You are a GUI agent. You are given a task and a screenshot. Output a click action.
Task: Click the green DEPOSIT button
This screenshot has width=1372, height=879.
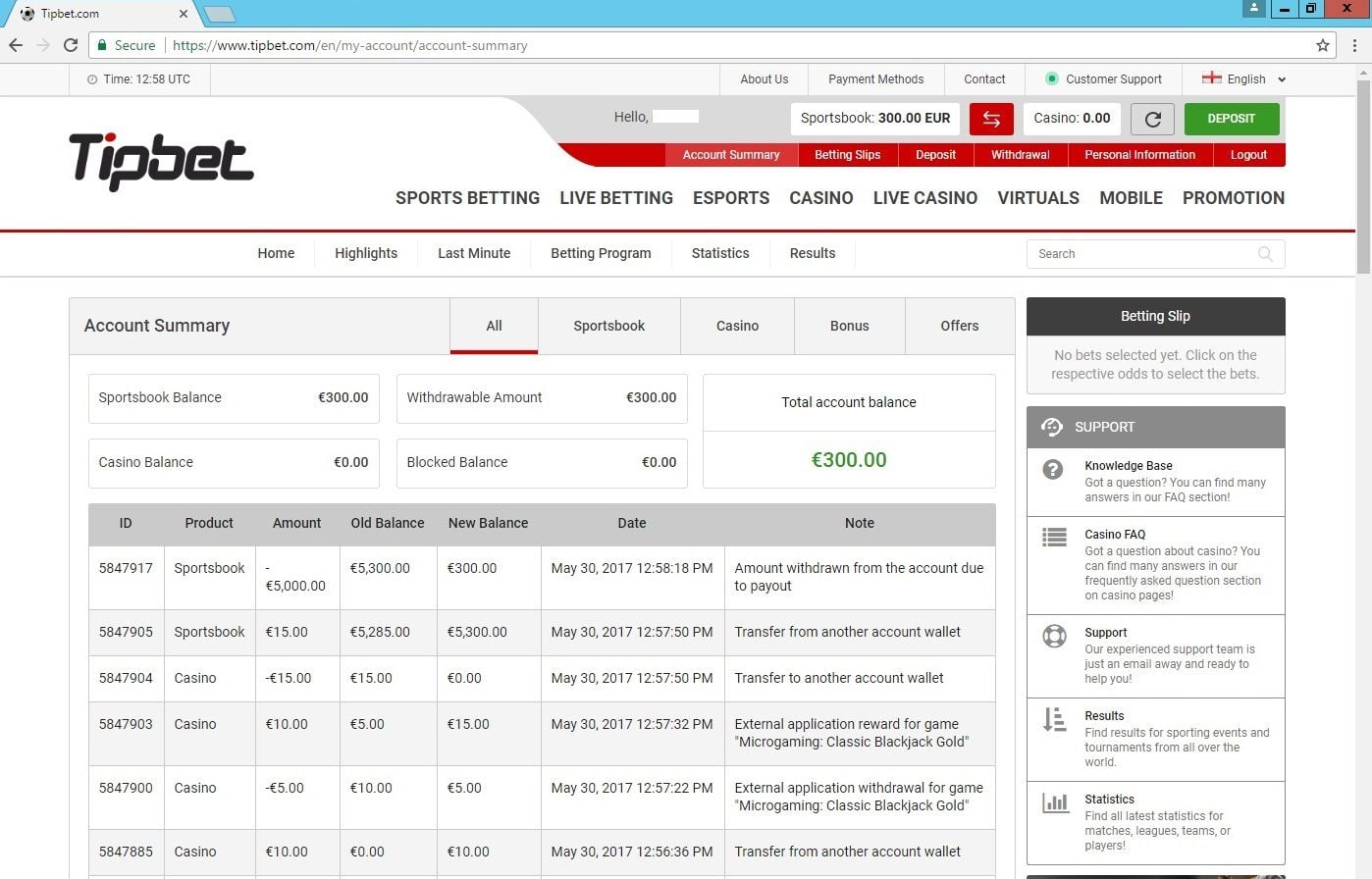coord(1232,119)
